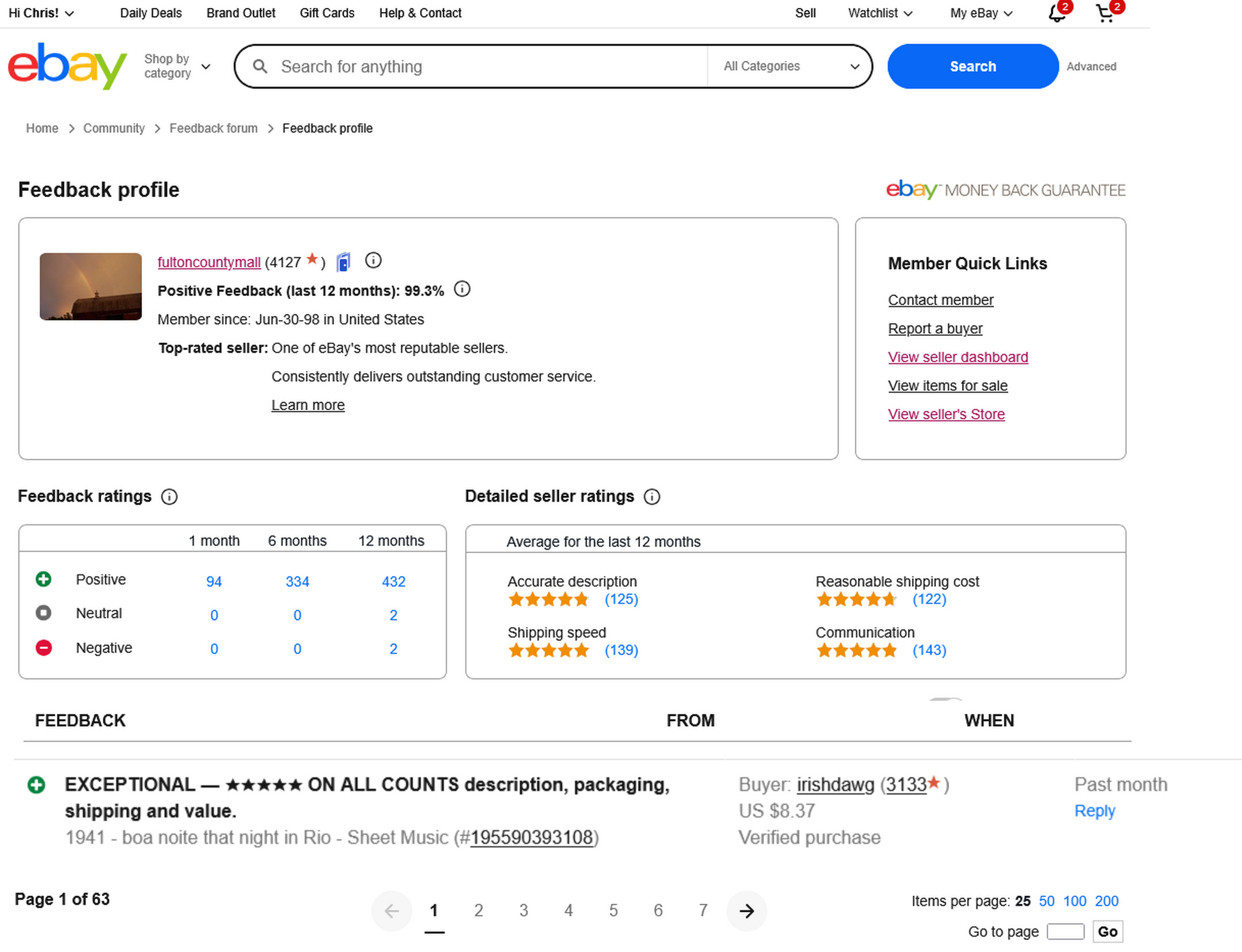Show 50 items per page

pyautogui.click(x=1046, y=901)
